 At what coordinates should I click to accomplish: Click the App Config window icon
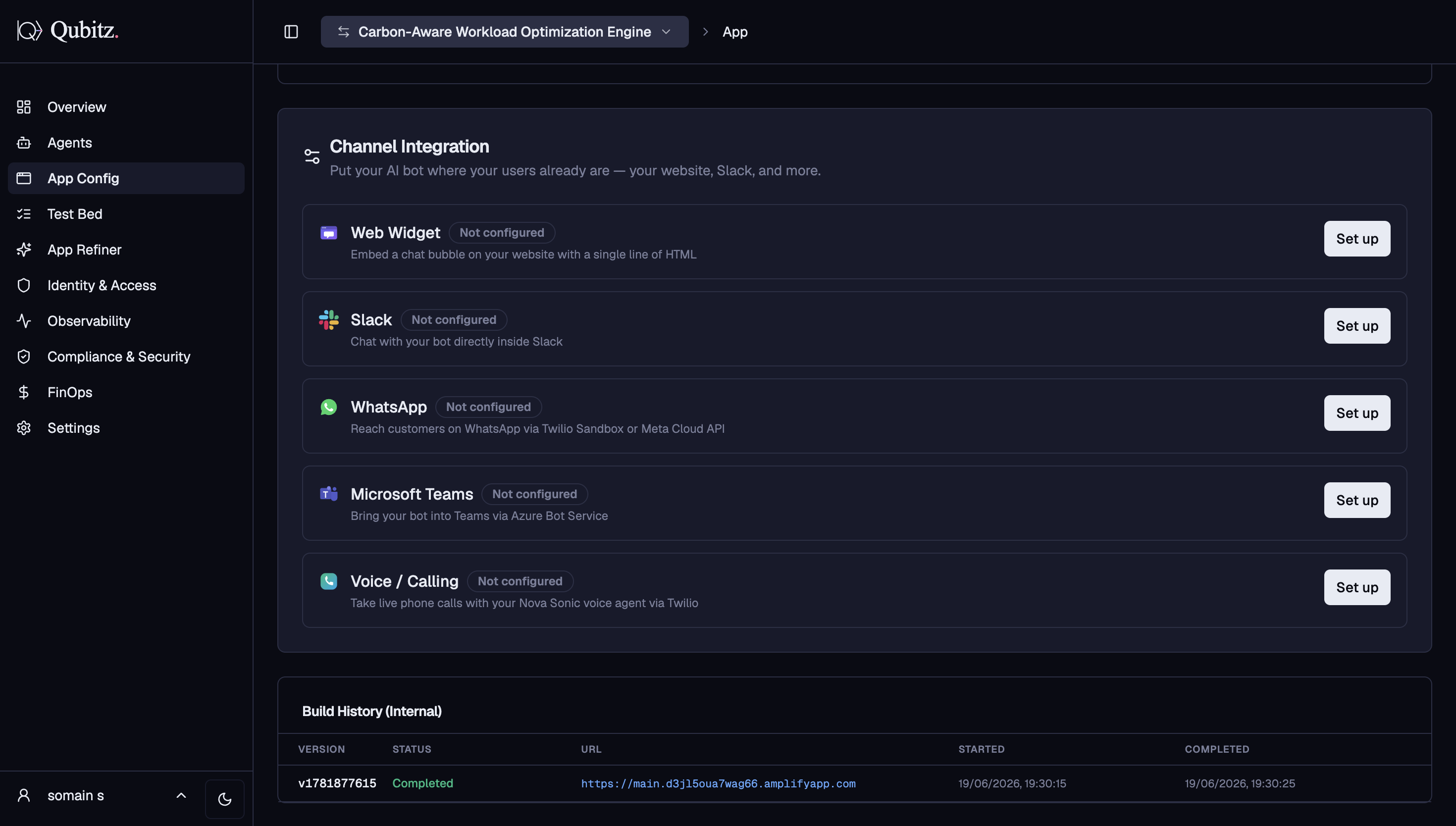pyautogui.click(x=24, y=178)
